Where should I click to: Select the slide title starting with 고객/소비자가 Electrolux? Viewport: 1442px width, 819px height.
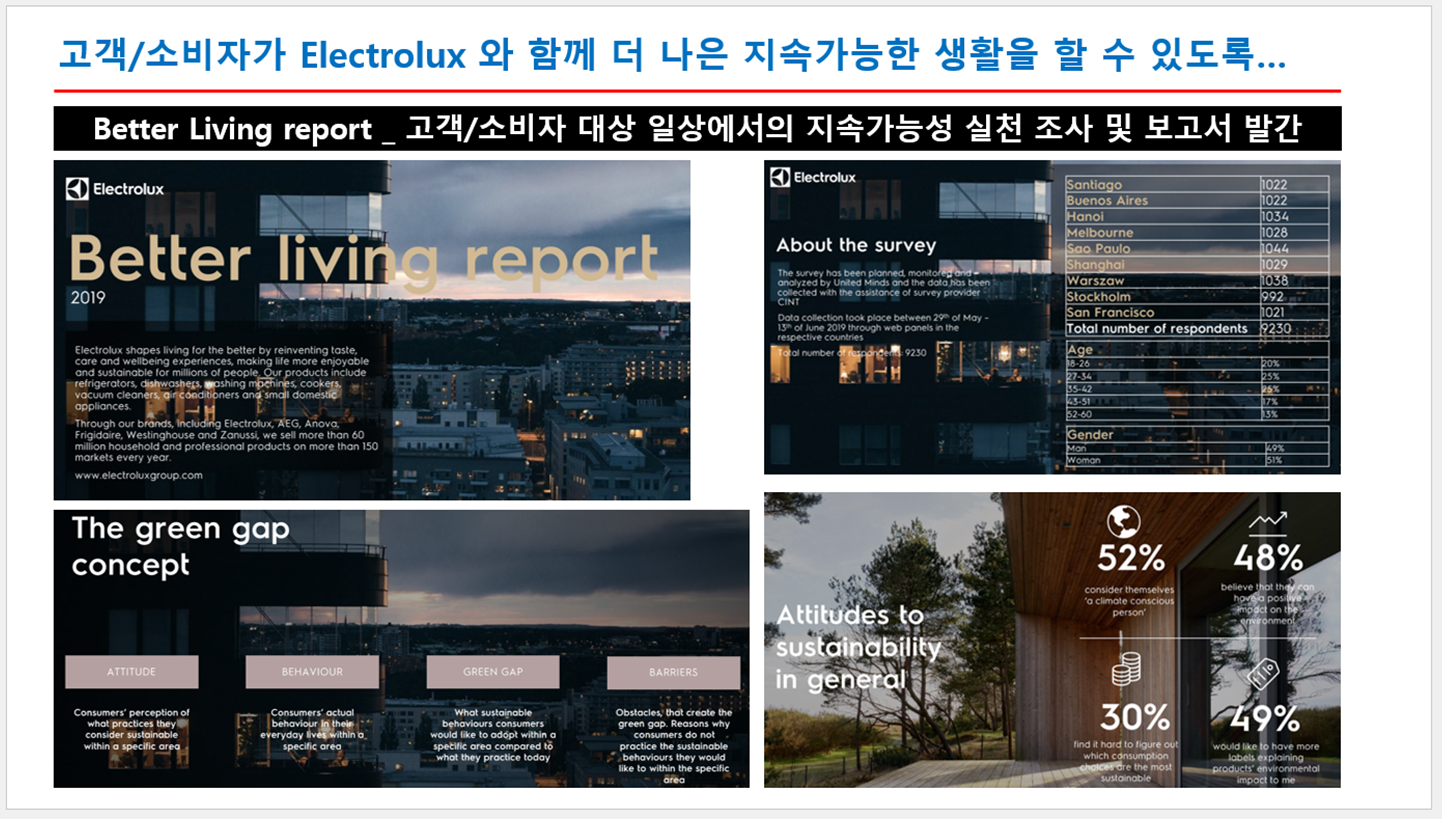672,54
